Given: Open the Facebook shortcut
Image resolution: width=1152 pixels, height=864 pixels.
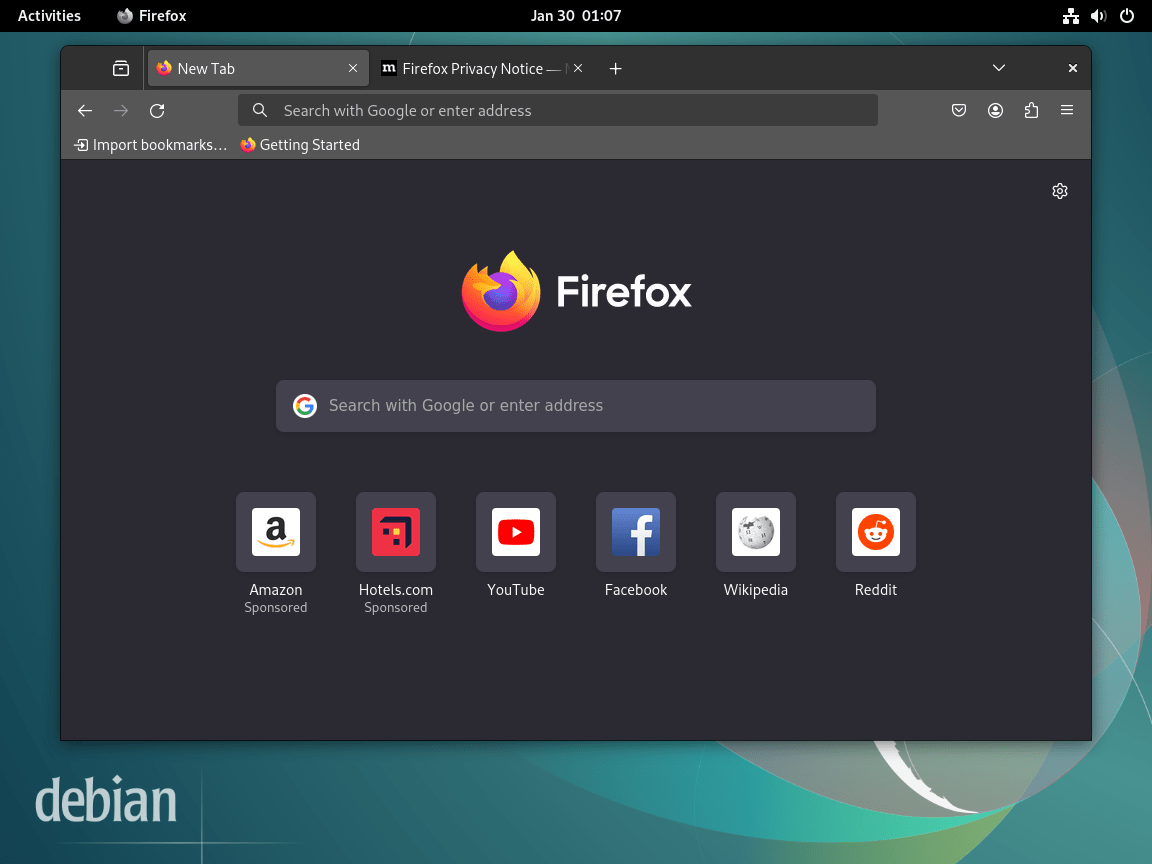Looking at the screenshot, I should (635, 532).
